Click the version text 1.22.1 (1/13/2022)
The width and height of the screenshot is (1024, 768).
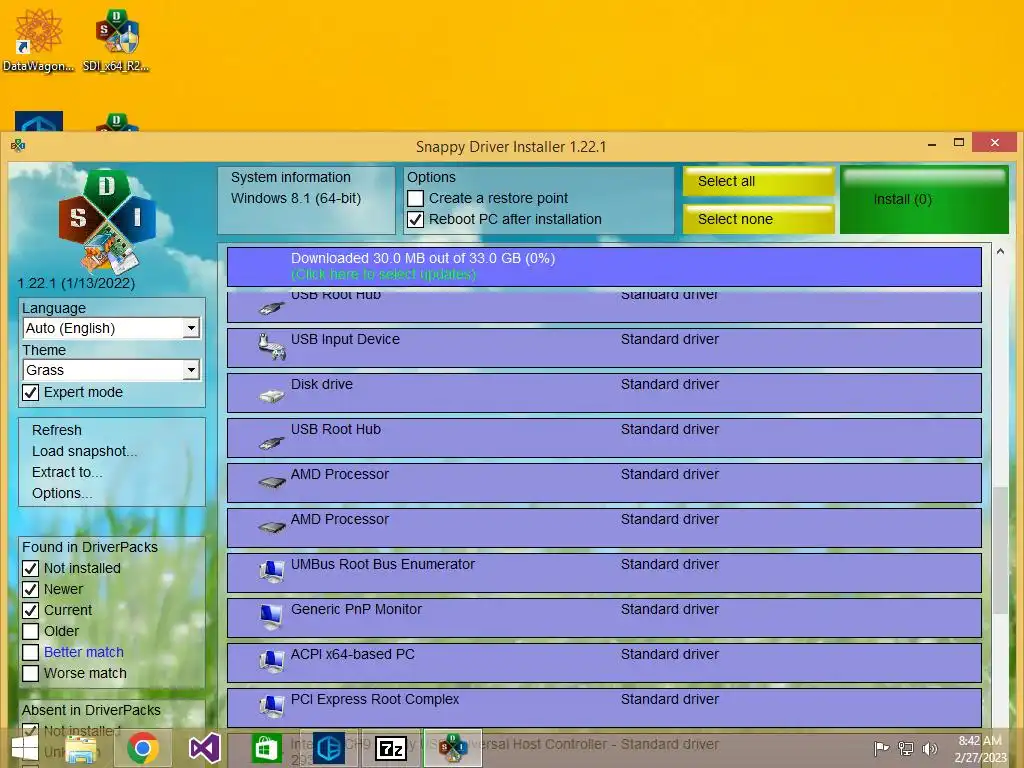tap(76, 283)
